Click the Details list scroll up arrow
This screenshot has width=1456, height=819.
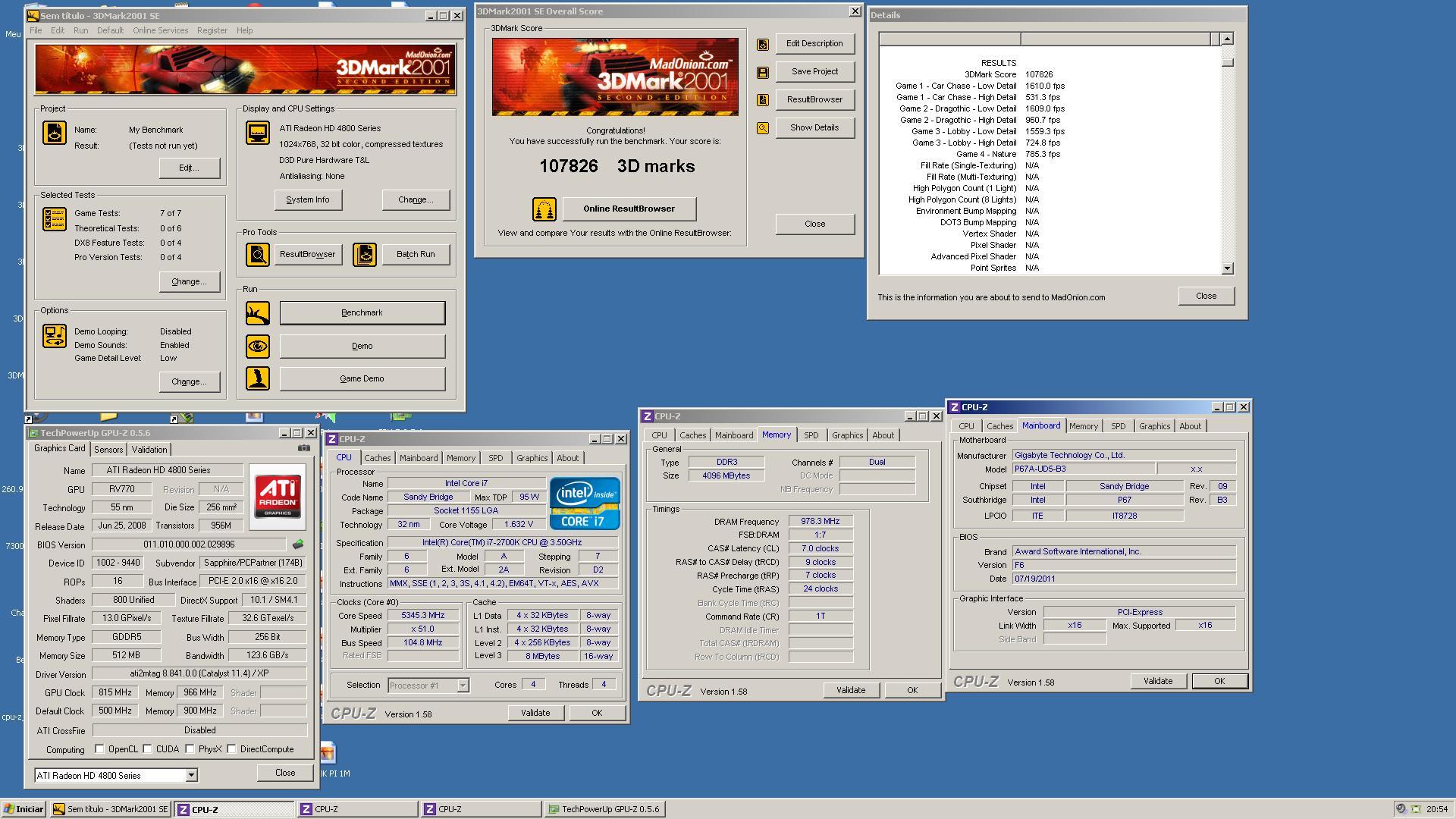pos(1228,39)
